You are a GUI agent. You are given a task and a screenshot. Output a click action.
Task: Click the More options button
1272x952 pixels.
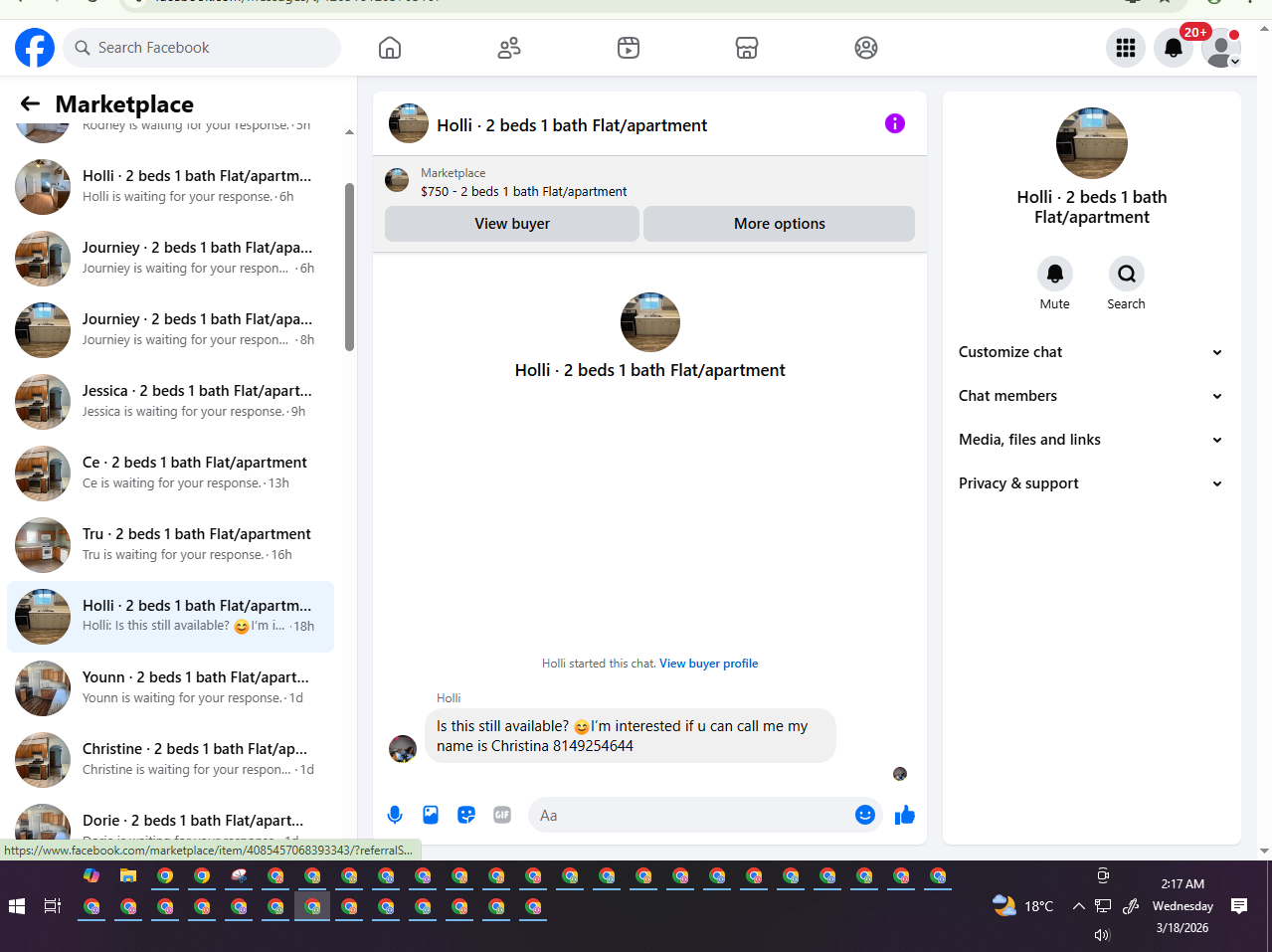pos(780,224)
